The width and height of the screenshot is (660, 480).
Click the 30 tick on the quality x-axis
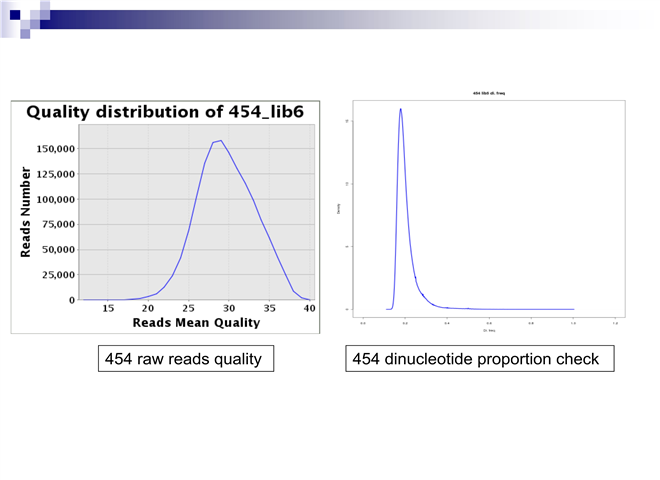229,309
